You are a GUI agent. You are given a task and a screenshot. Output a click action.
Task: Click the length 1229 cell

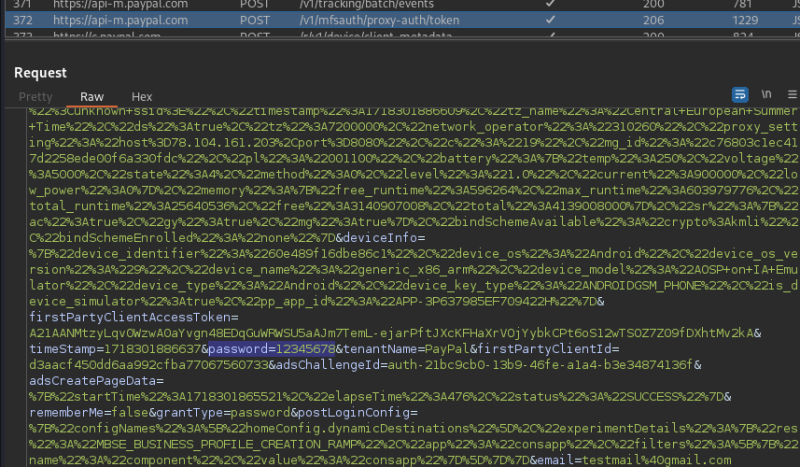[x=745, y=20]
